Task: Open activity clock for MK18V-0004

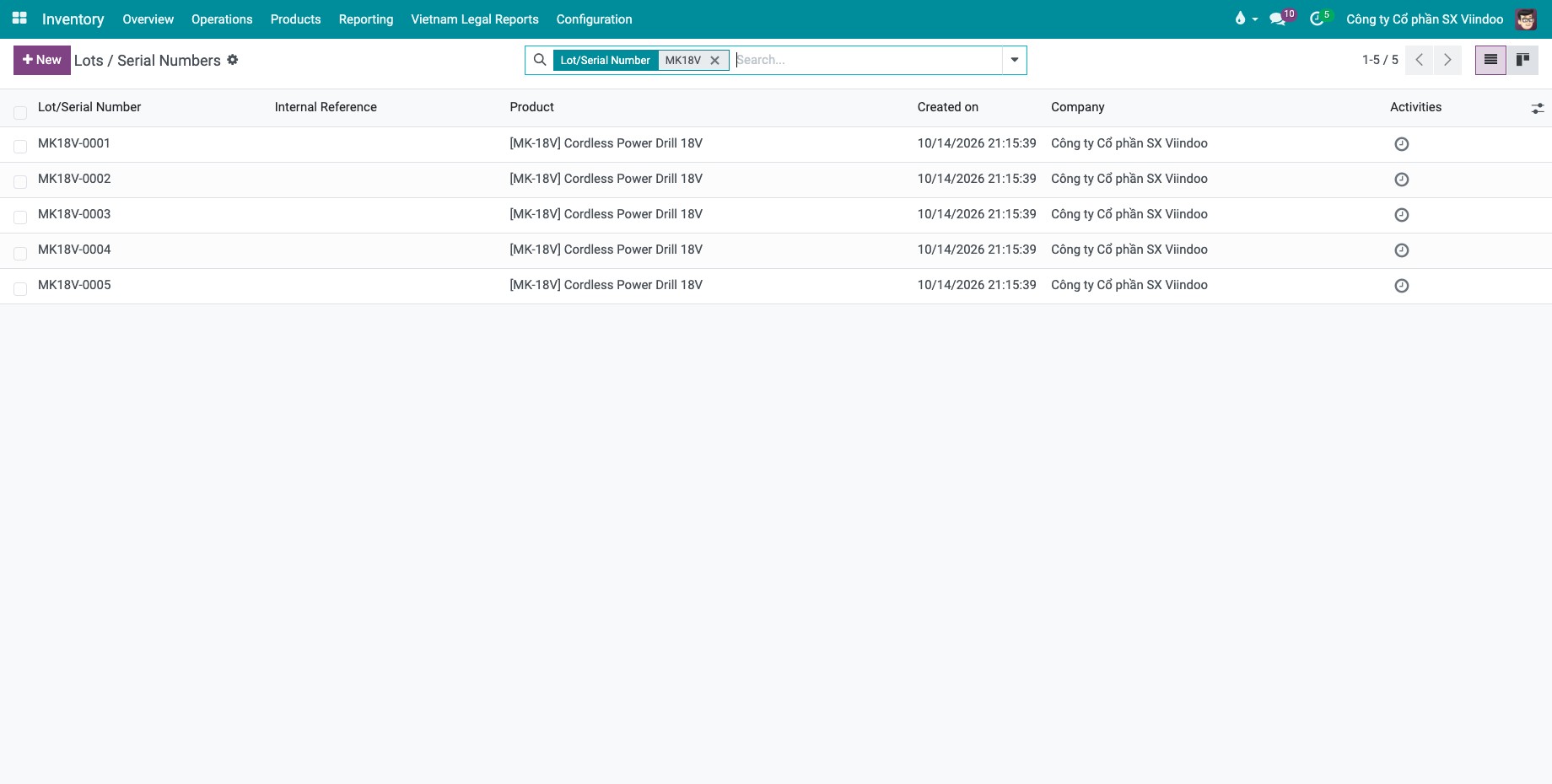Action: click(1402, 250)
